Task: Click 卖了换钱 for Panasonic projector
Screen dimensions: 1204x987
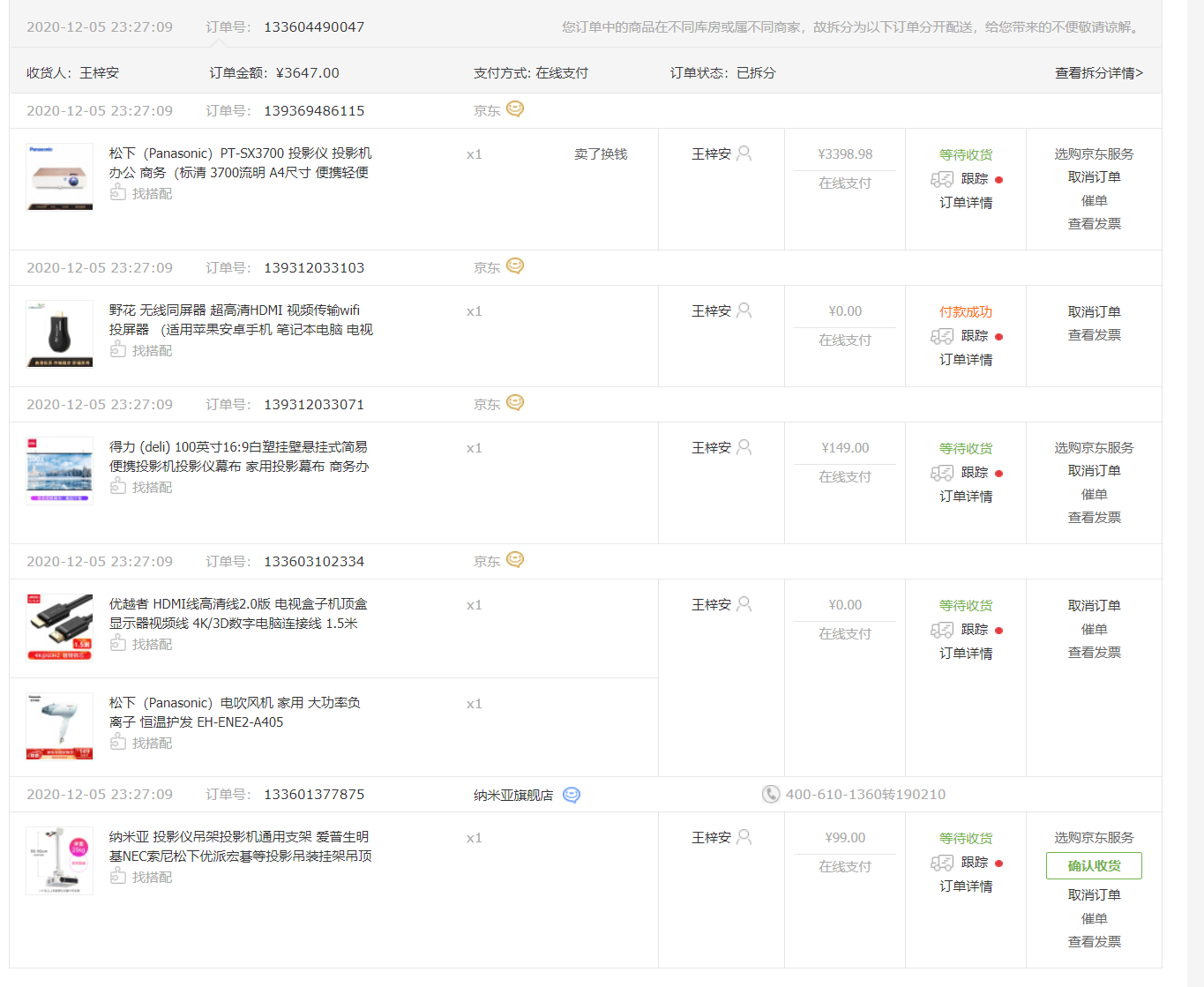Action: pyautogui.click(x=601, y=154)
